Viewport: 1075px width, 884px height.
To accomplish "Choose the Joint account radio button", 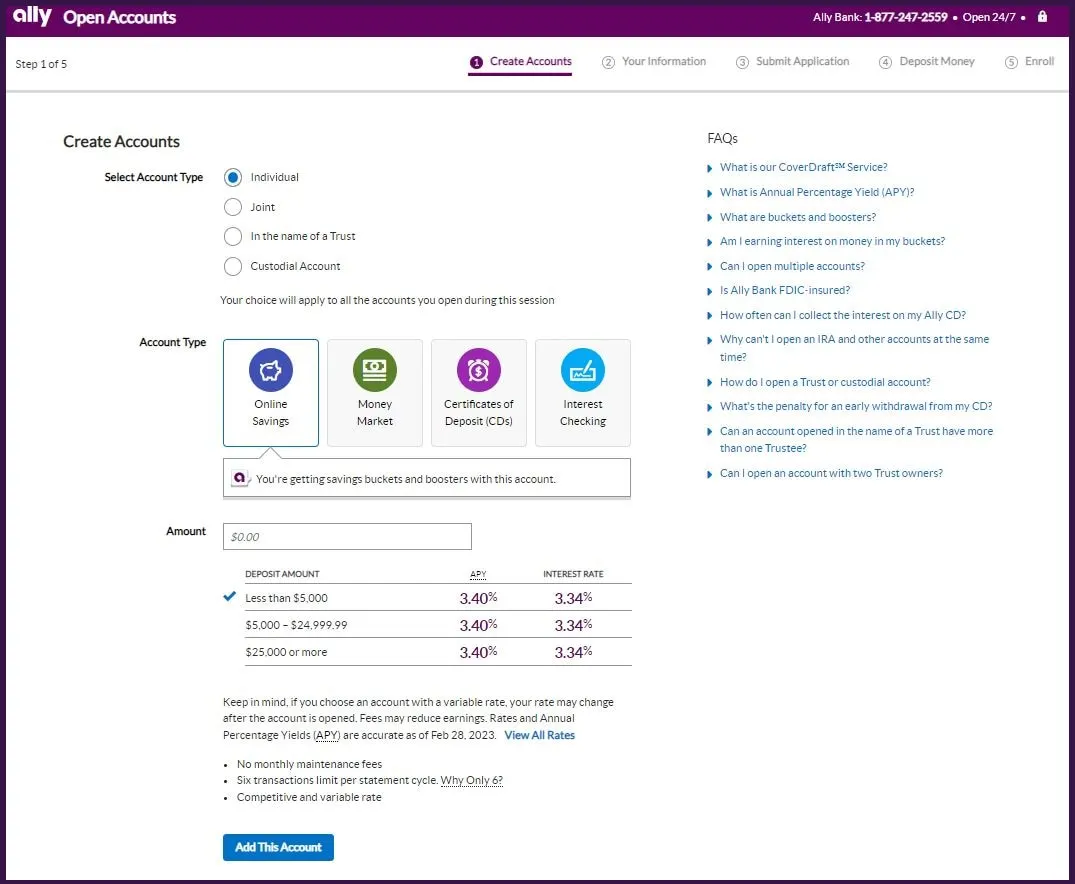I will (233, 207).
